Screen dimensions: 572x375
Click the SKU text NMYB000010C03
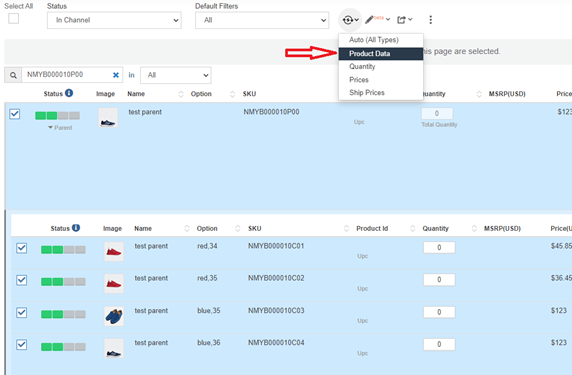coord(276,310)
